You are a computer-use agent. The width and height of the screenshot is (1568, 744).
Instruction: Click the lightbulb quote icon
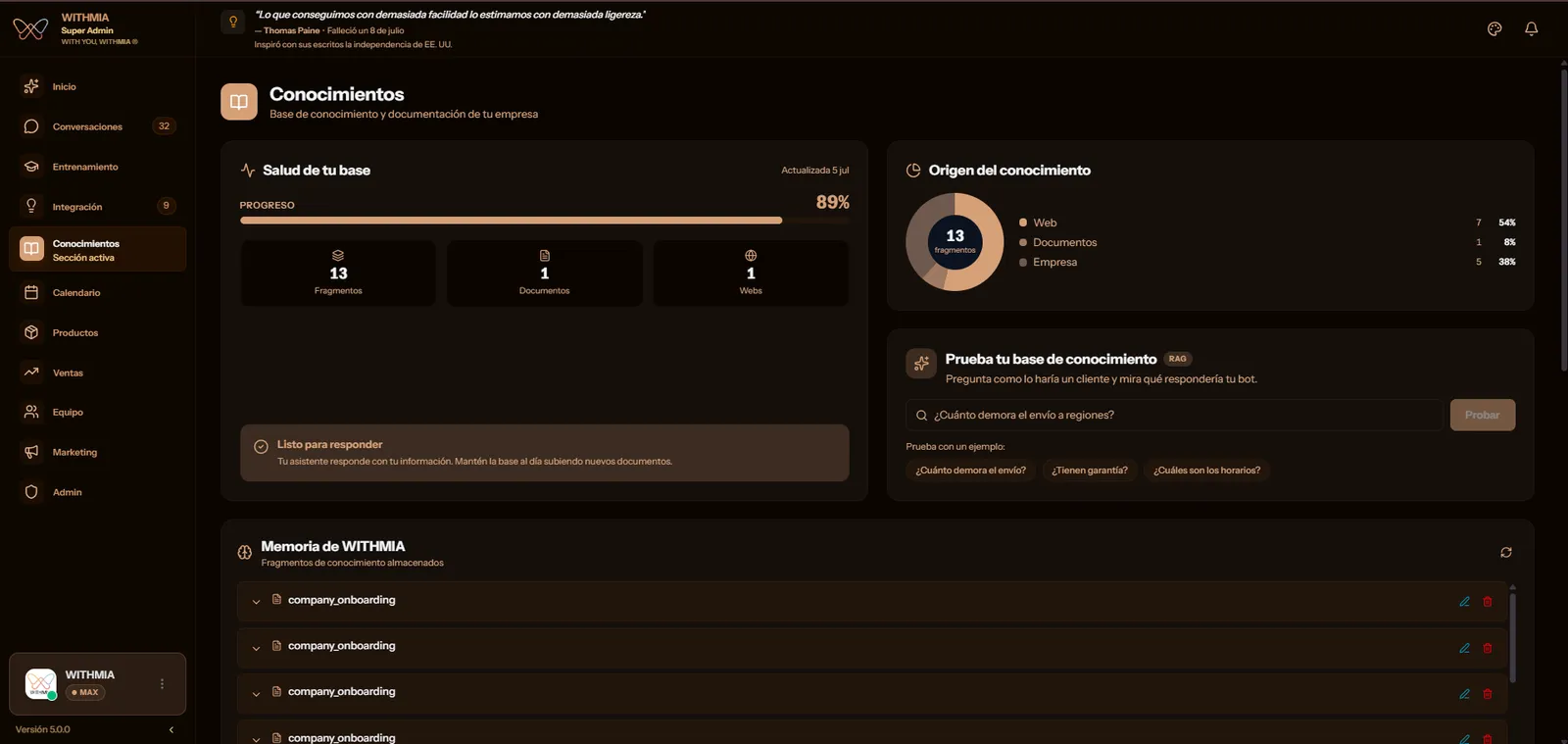[x=233, y=22]
